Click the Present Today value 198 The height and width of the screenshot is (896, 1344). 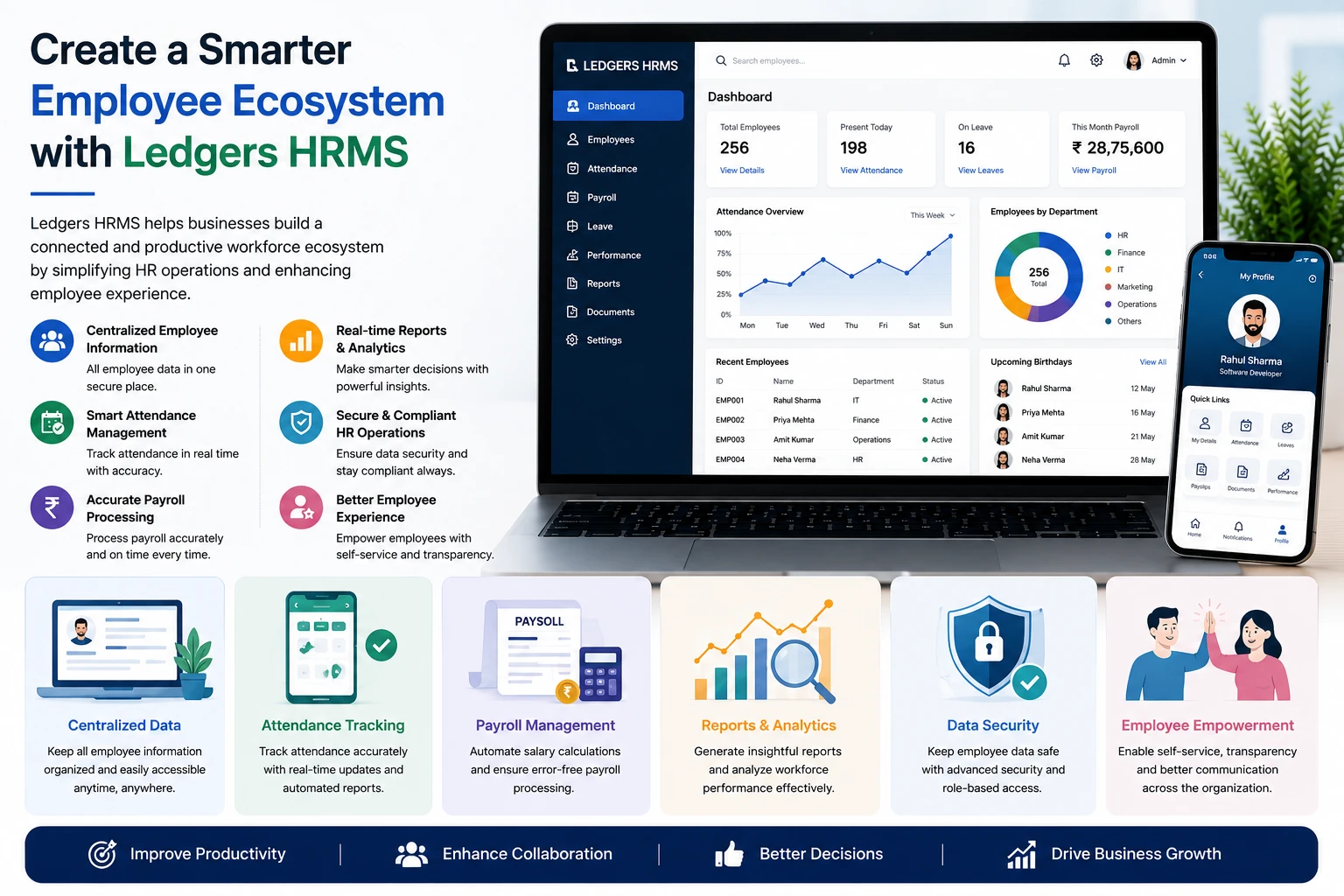click(x=853, y=148)
